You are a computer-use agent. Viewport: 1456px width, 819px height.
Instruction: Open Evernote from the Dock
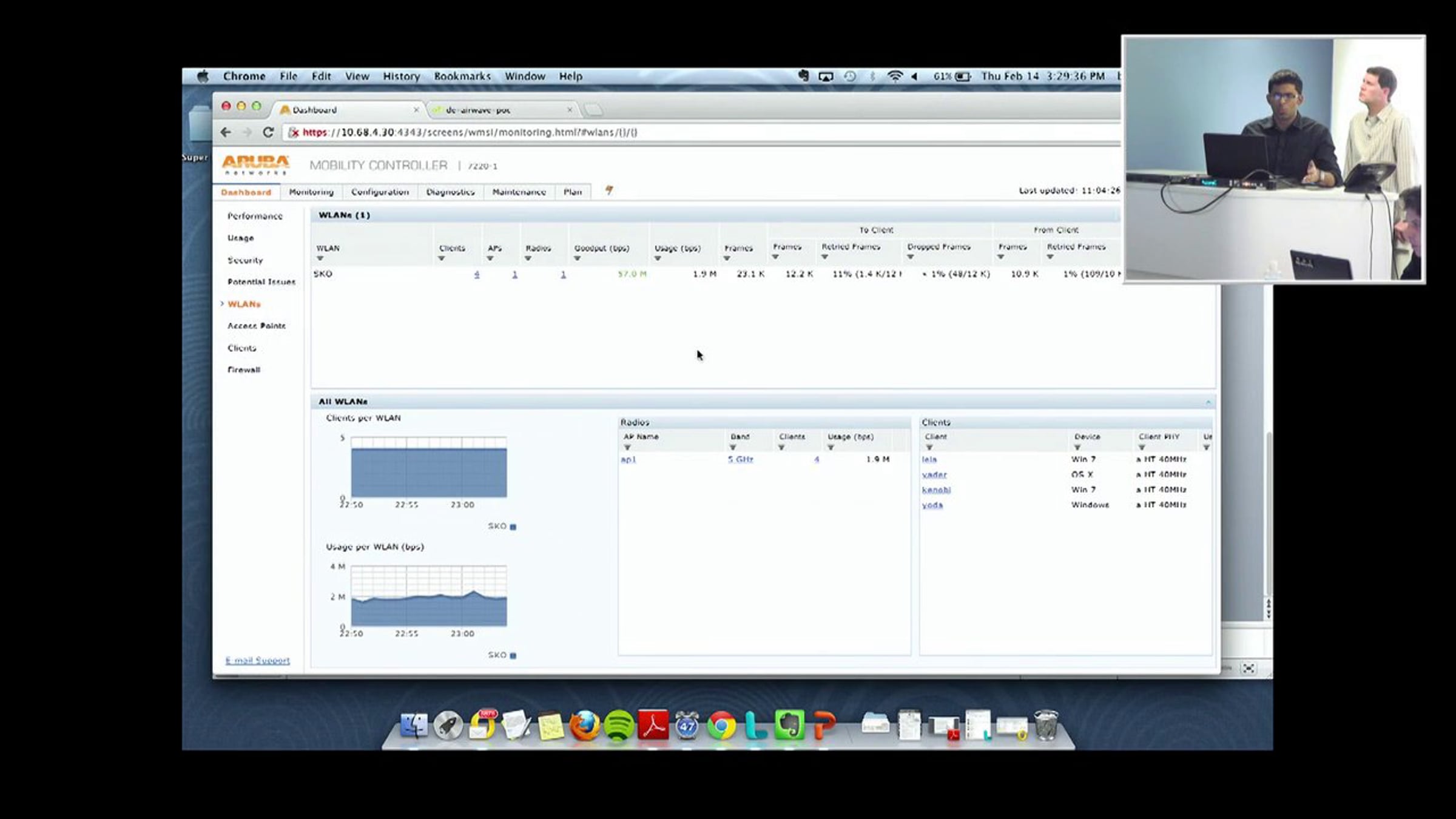point(789,726)
